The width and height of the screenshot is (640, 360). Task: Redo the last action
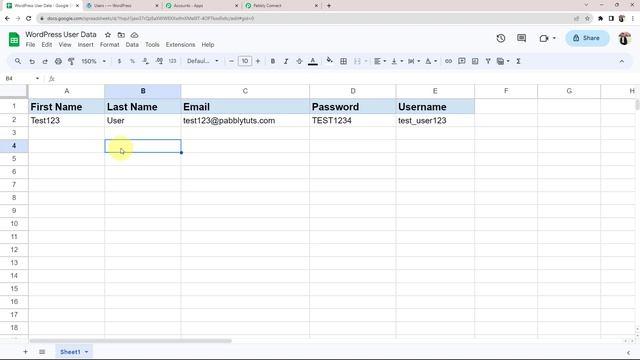point(45,61)
